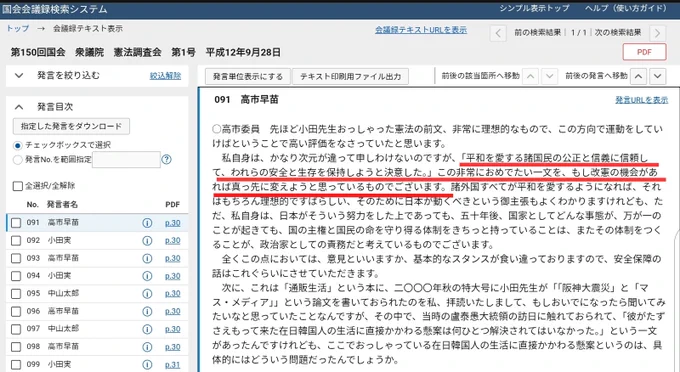This screenshot has width=680, height=372.
Task: Click the 国会会議録検索システム site title
Action: [x=55, y=9]
